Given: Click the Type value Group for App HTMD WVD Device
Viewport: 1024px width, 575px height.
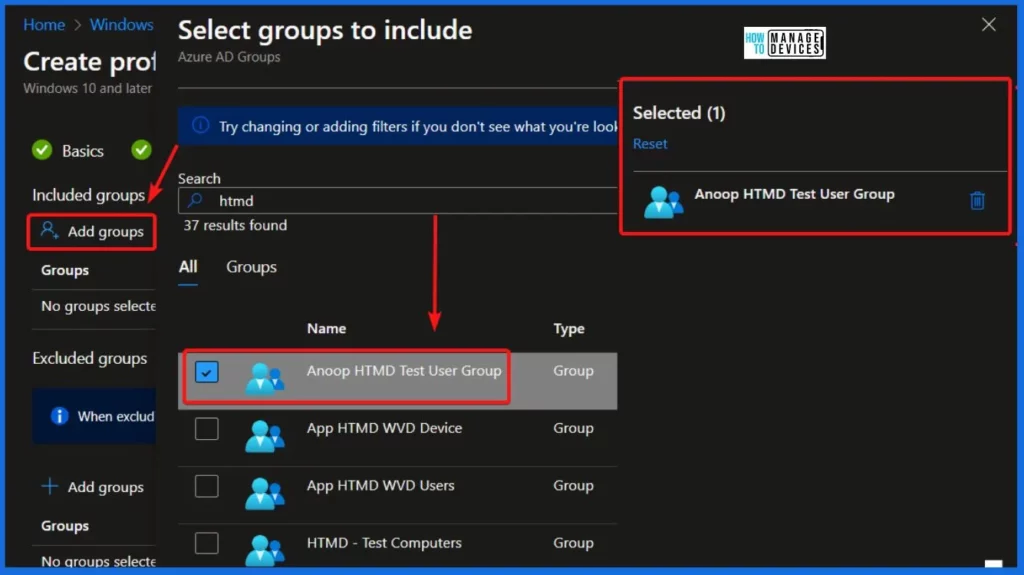Looking at the screenshot, I should tap(573, 428).
